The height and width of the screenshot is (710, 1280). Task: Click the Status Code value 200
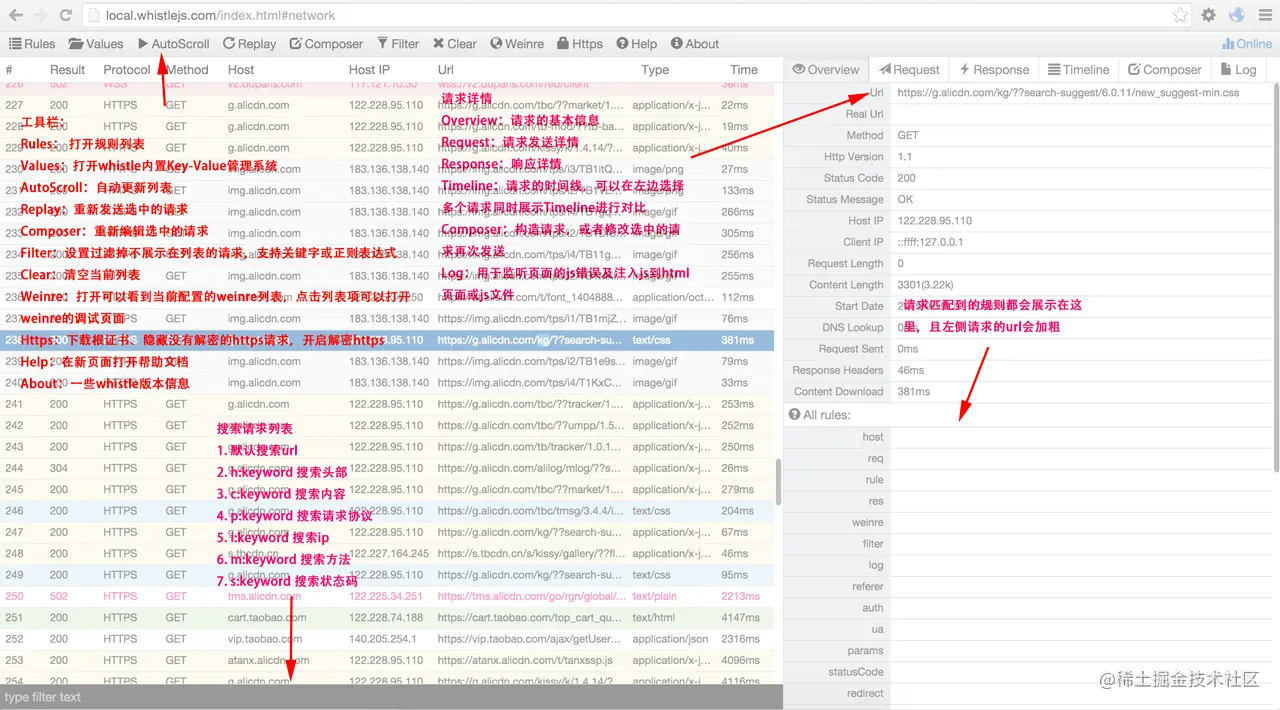pos(907,178)
